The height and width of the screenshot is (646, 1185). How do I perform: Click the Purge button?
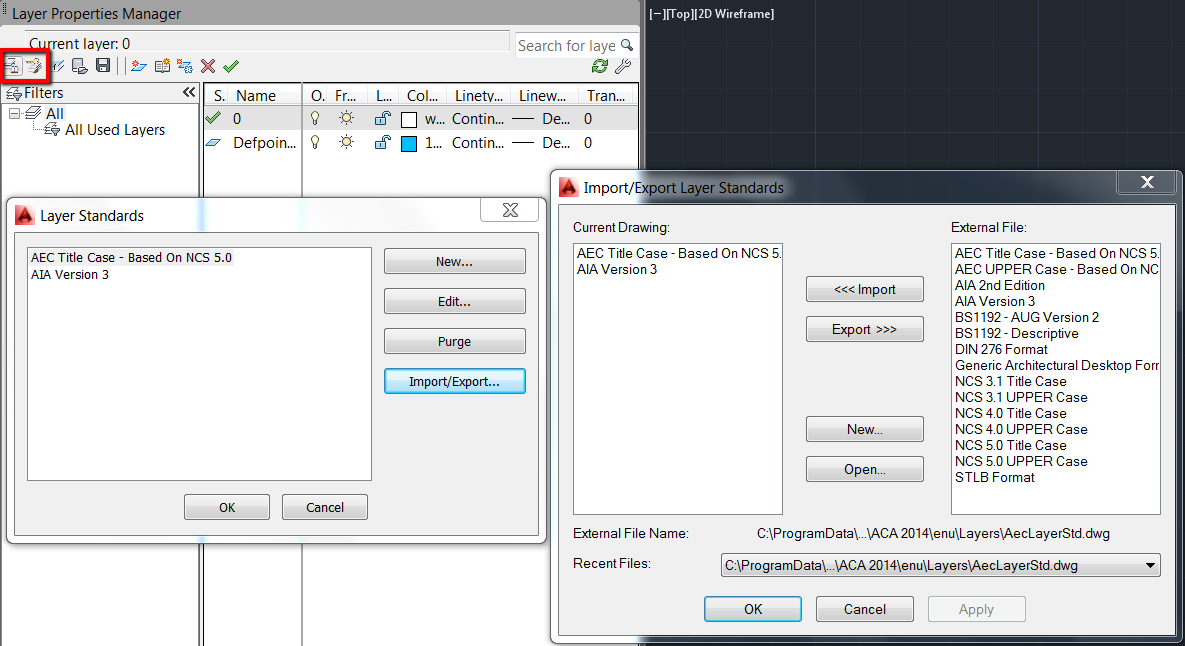tap(454, 342)
